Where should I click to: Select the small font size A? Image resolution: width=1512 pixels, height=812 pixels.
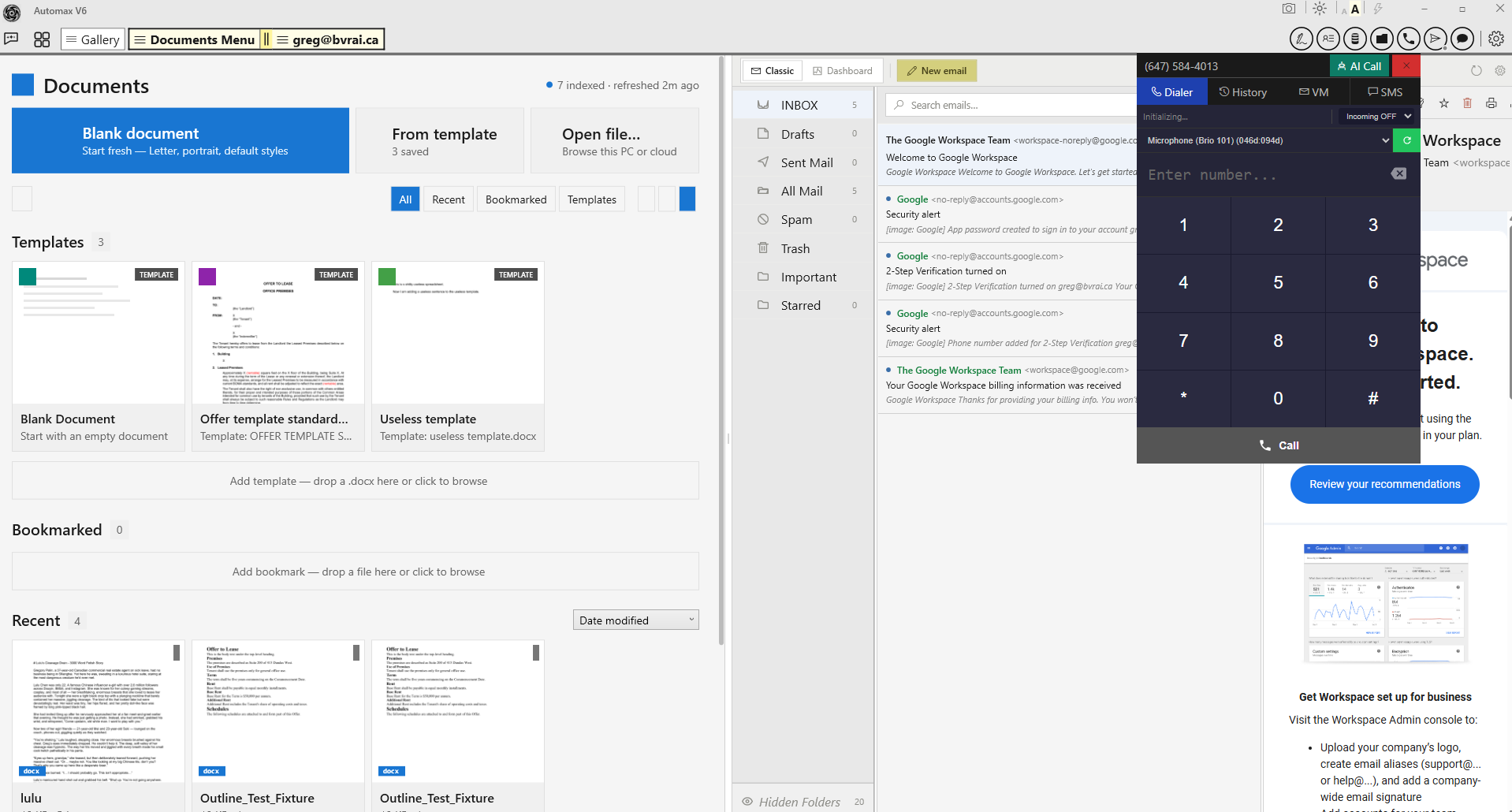click(1344, 11)
